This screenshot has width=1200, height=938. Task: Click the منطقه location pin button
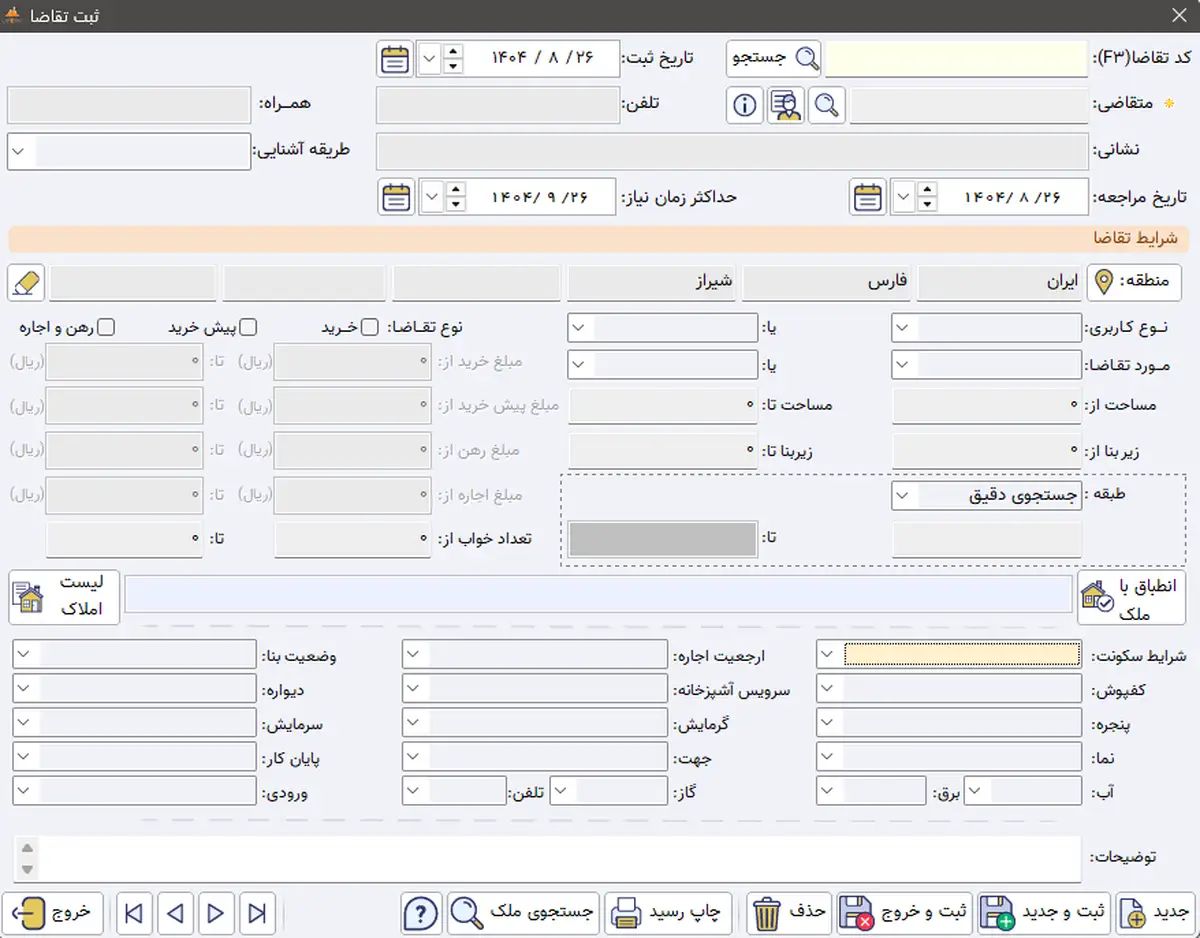pyautogui.click(x=1104, y=283)
